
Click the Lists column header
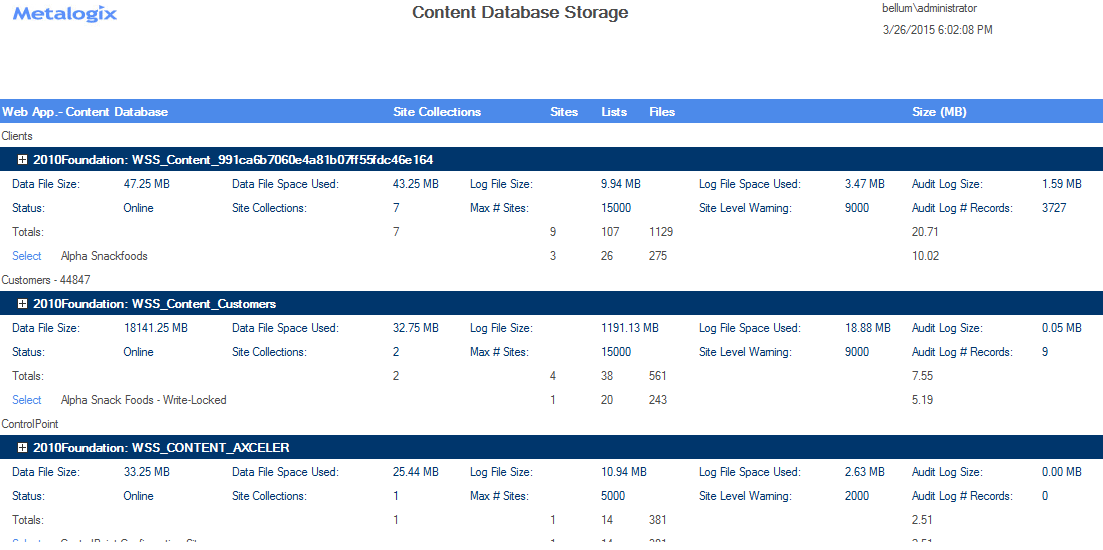(614, 112)
